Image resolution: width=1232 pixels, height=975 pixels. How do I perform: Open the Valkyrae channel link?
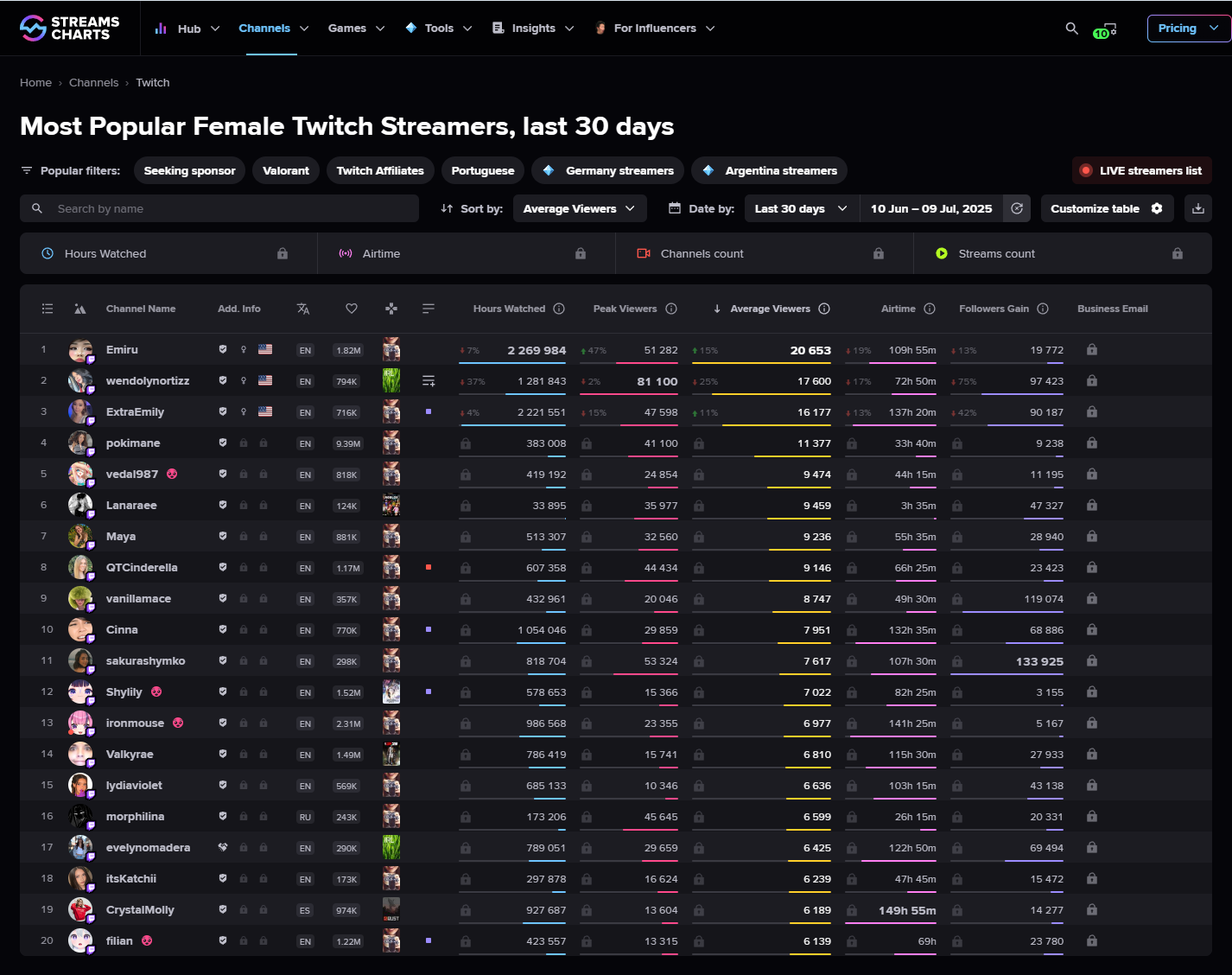point(130,755)
